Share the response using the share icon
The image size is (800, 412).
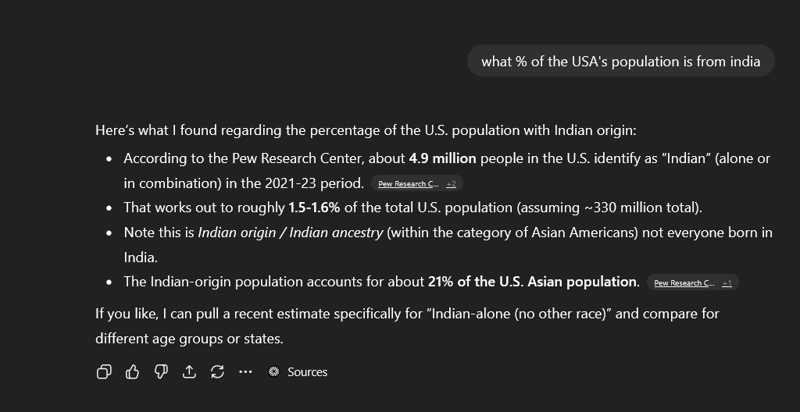coord(189,372)
